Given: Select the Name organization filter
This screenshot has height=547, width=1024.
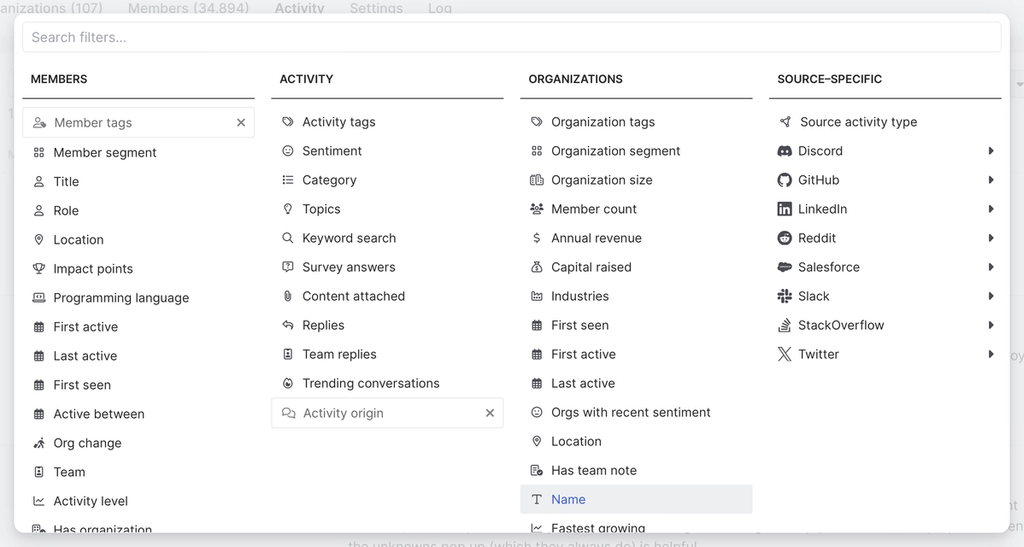Looking at the screenshot, I should click(x=568, y=499).
